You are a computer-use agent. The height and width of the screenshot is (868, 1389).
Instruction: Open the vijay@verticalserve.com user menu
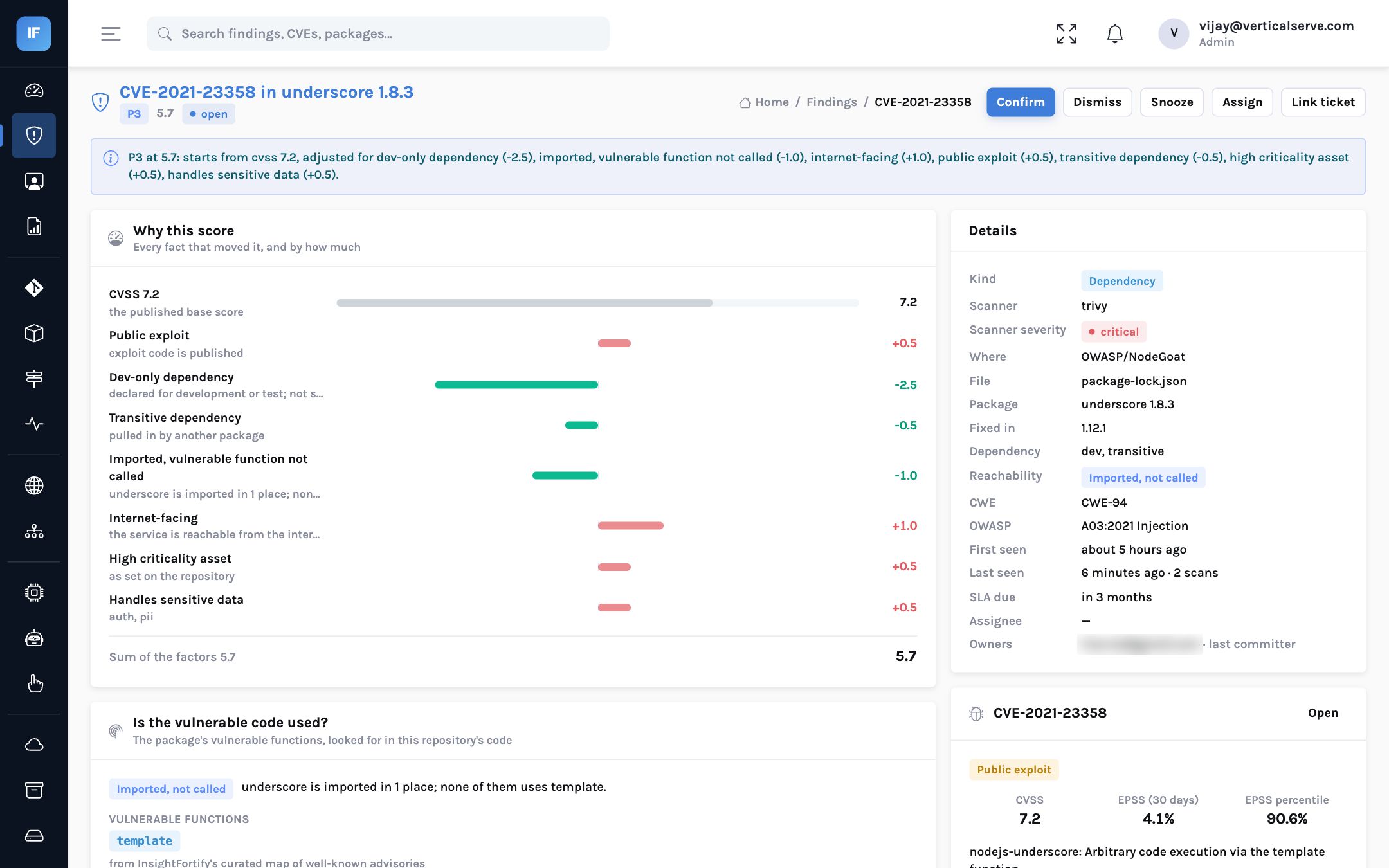1257,33
